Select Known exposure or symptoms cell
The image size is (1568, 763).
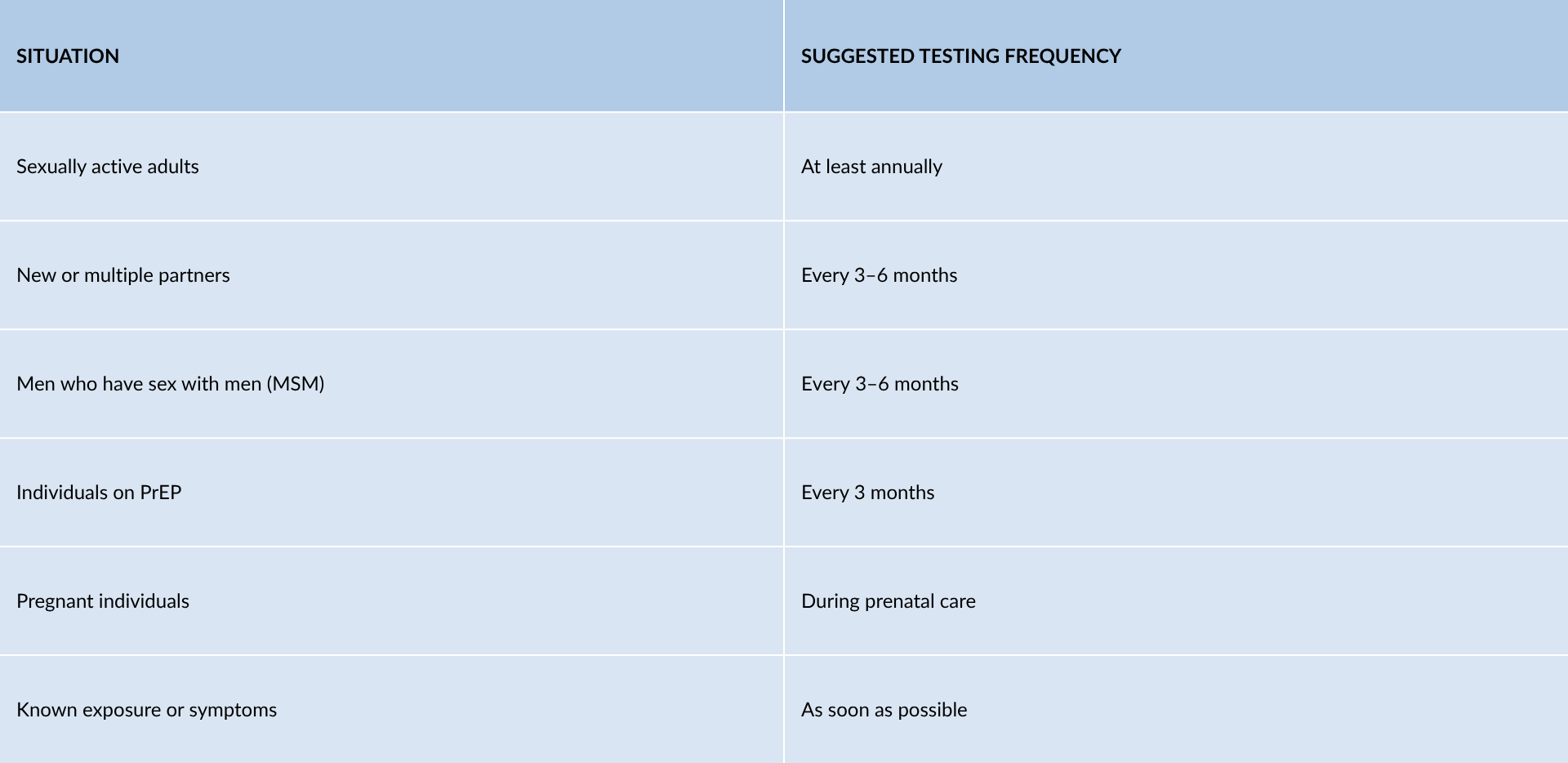391,710
